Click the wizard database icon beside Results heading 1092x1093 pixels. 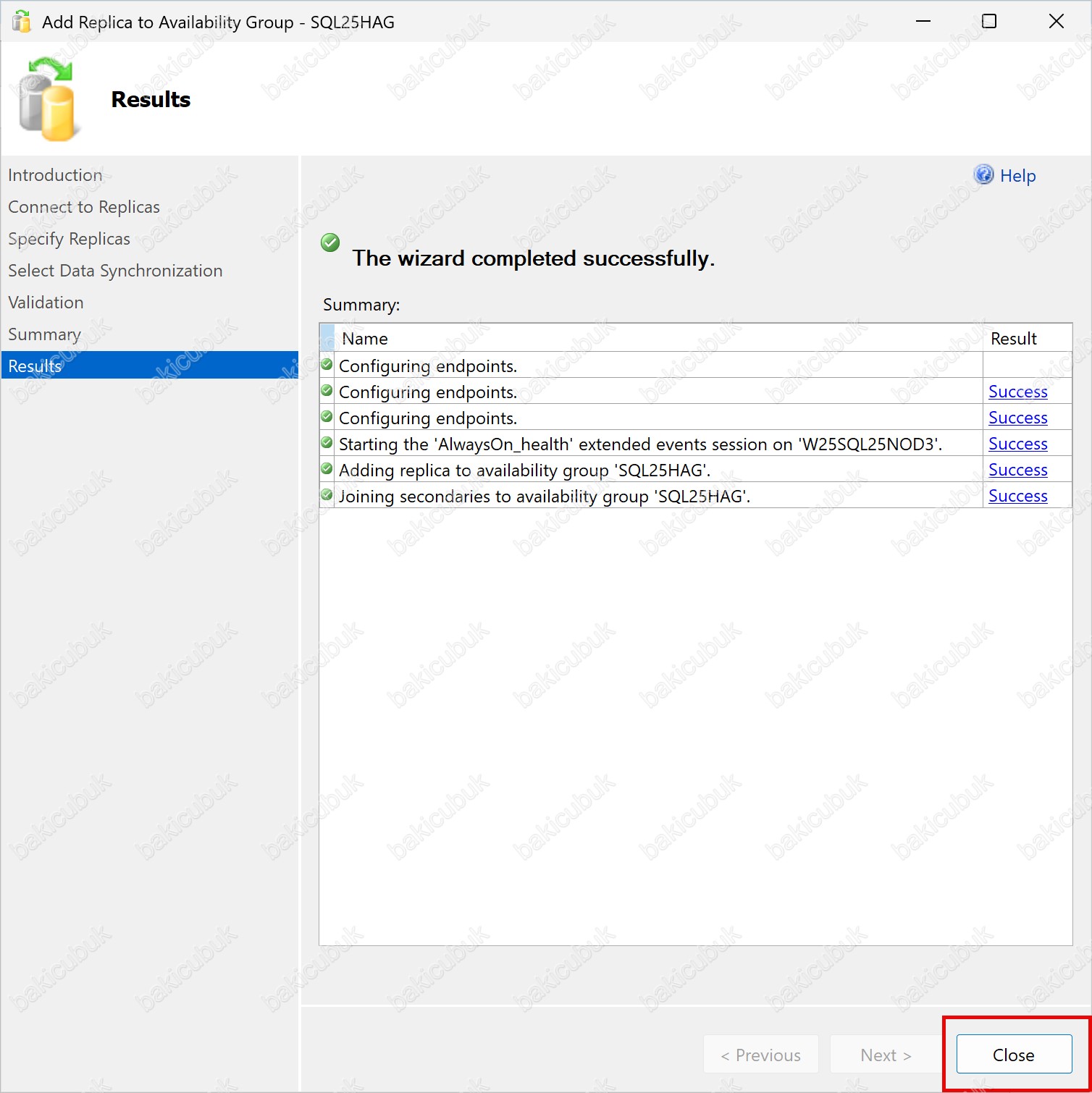pyautogui.click(x=48, y=100)
